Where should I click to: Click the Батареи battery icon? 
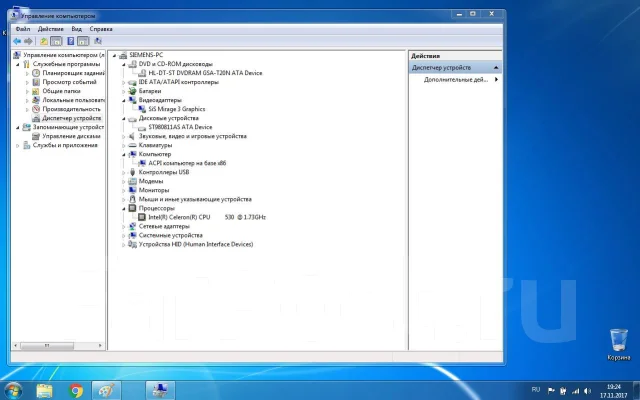coord(132,91)
